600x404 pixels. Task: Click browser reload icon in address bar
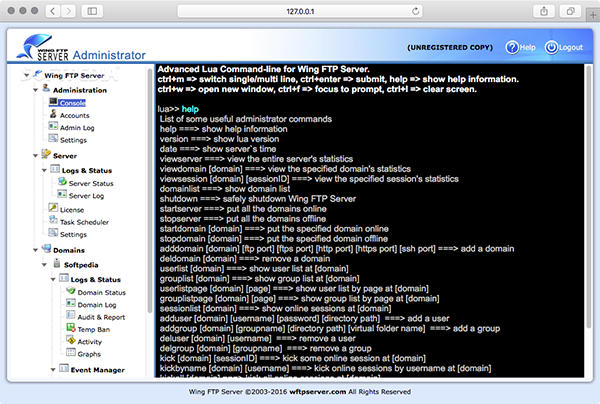(416, 11)
